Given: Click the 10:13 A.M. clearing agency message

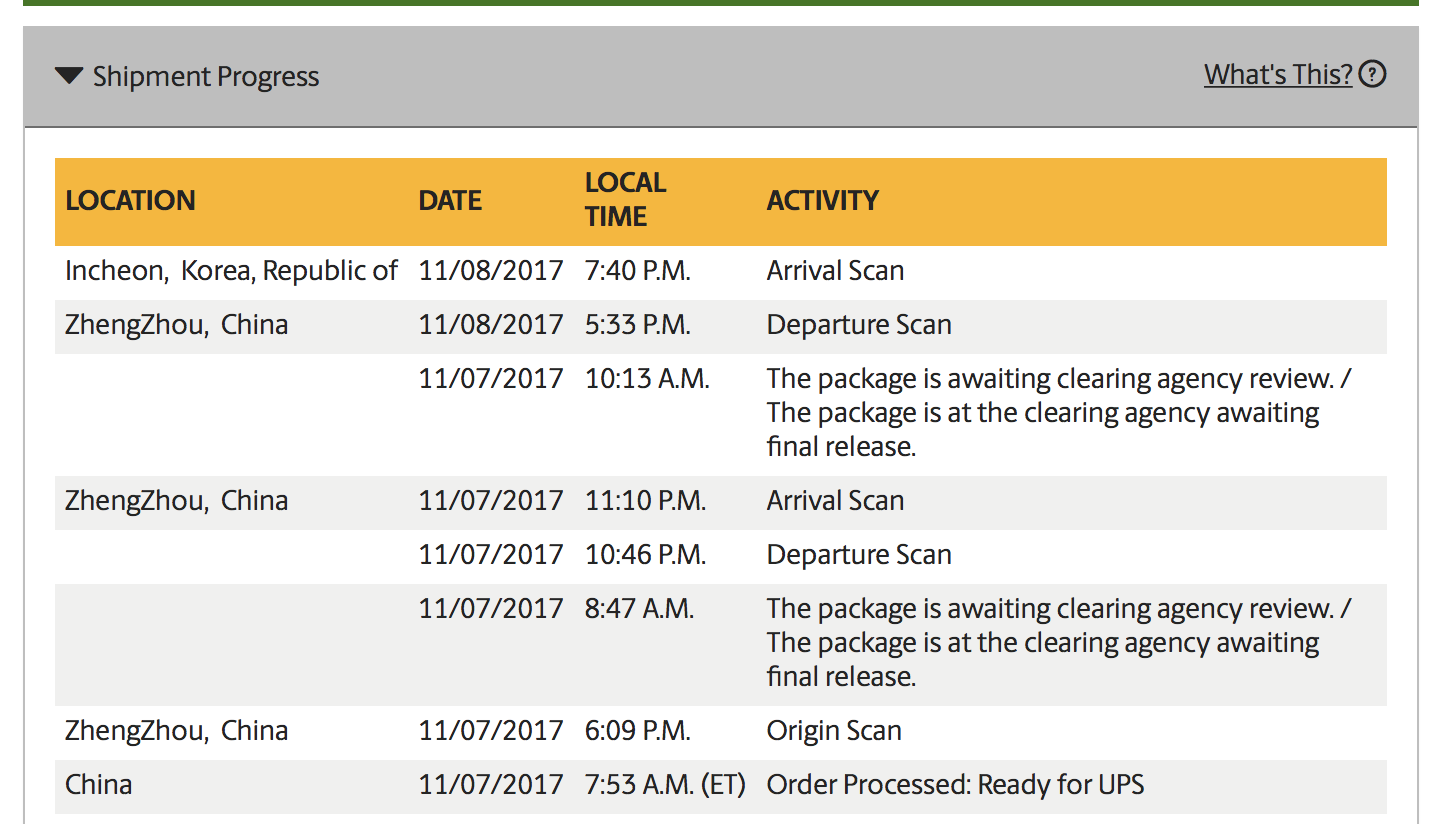Looking at the screenshot, I should coord(1058,413).
